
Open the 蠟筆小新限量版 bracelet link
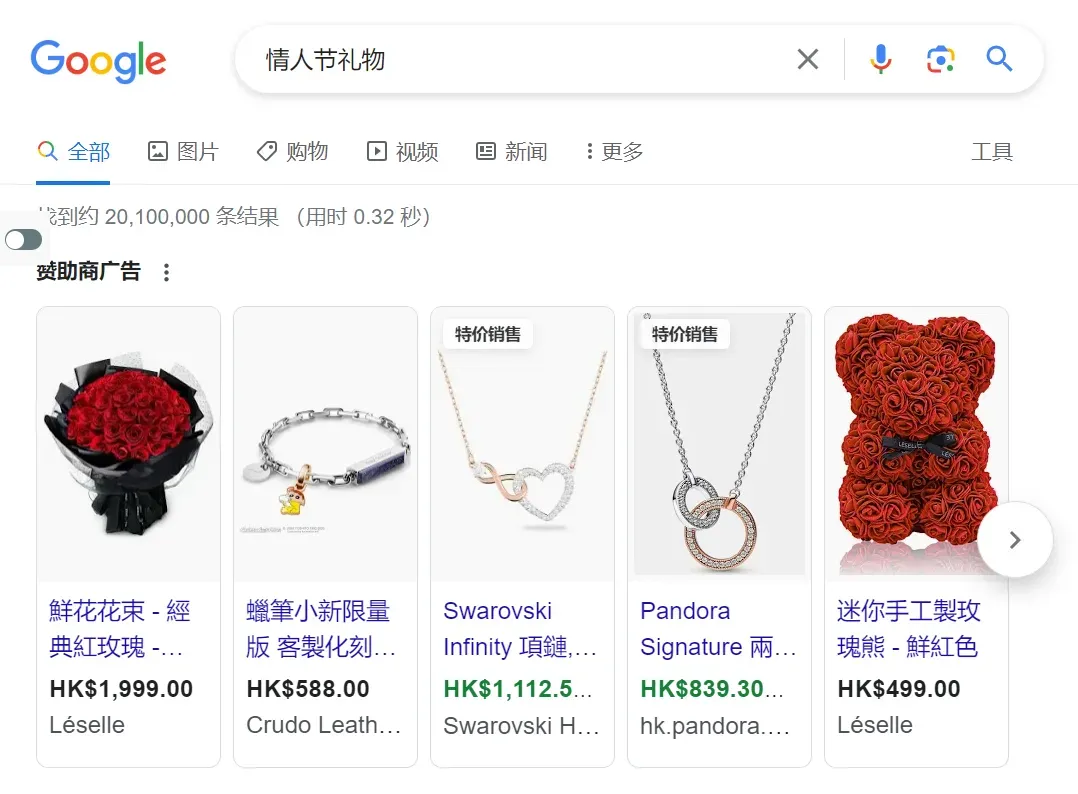321,629
